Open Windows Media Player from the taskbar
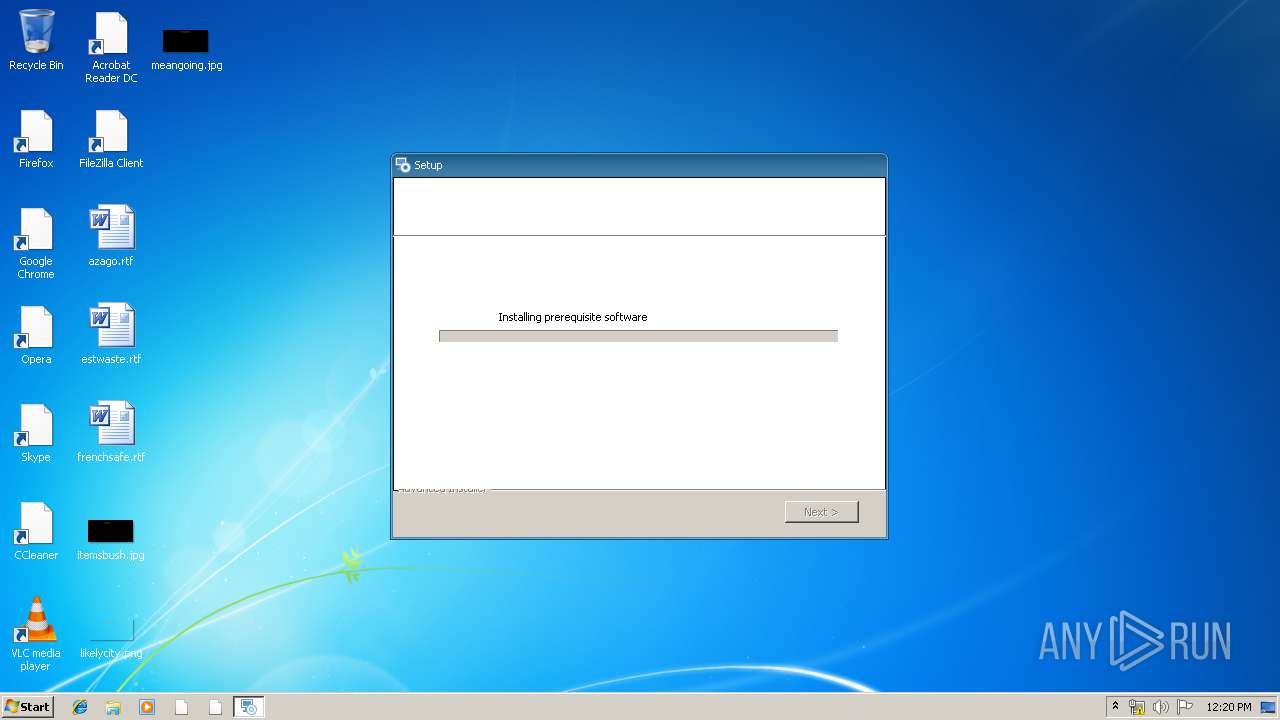 pyautogui.click(x=147, y=707)
